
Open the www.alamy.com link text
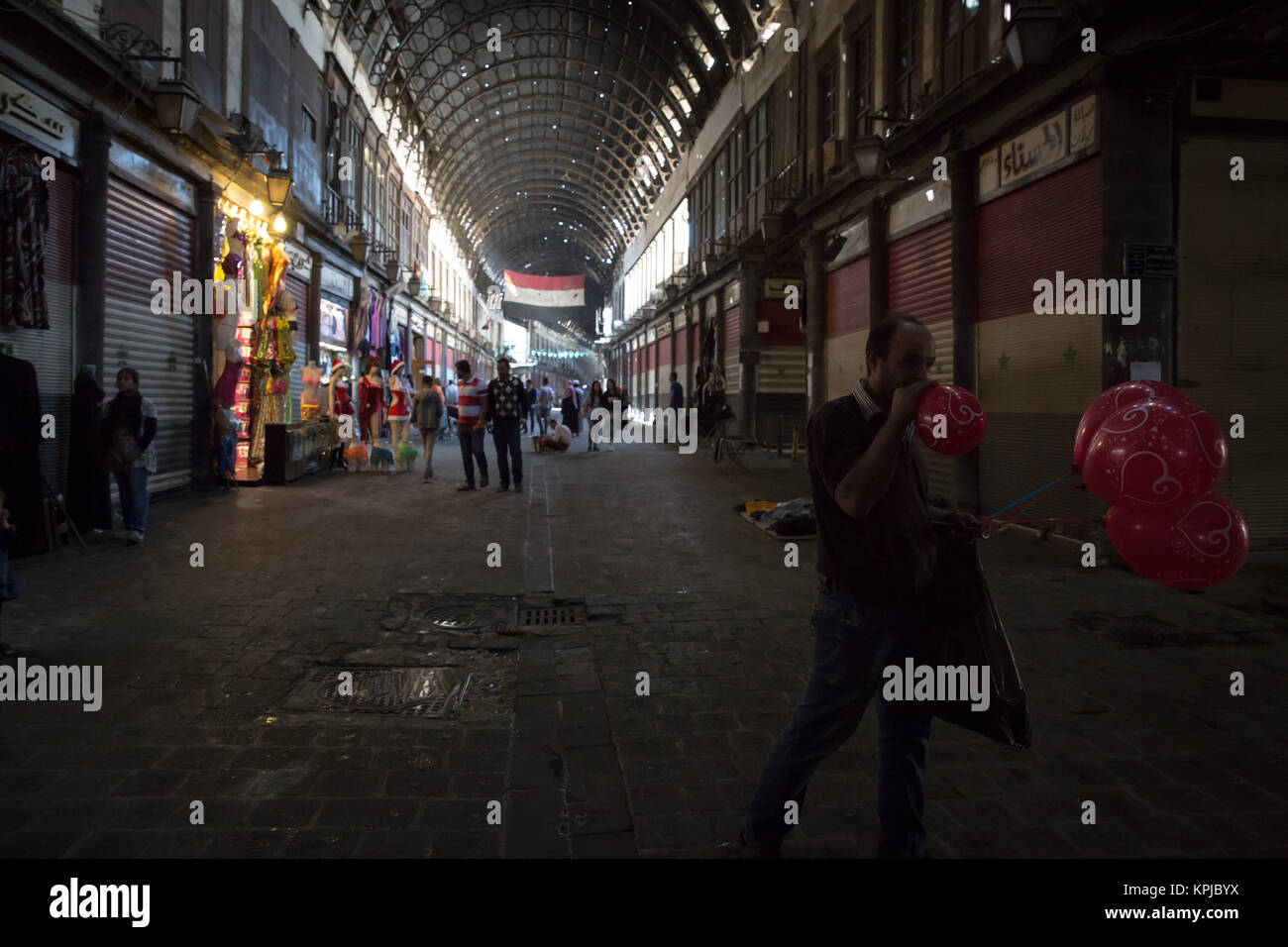1172,914
